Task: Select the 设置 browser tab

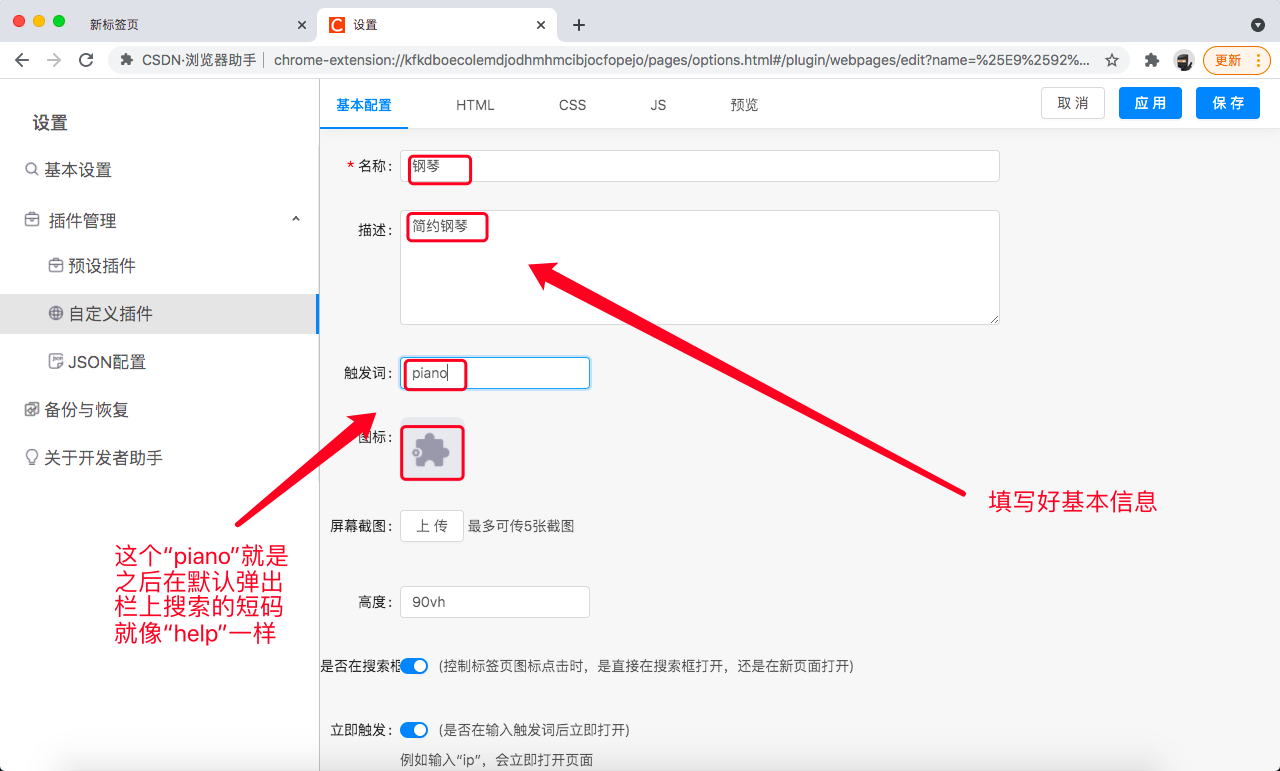Action: tap(436, 25)
